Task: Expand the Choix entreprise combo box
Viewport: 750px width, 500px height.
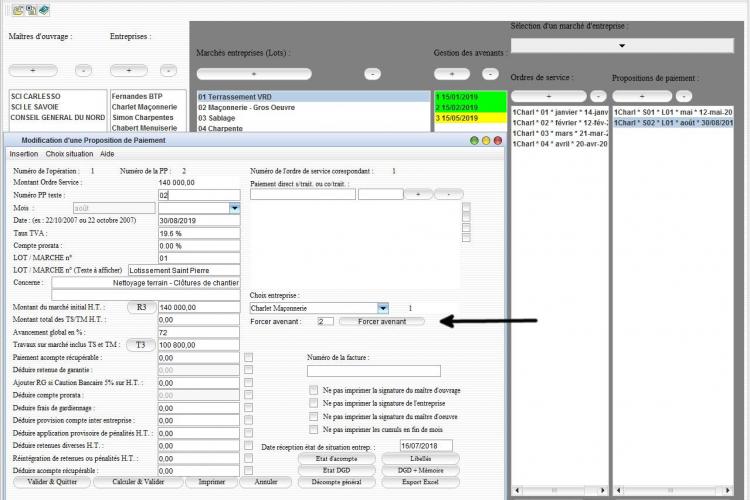Action: [x=383, y=308]
